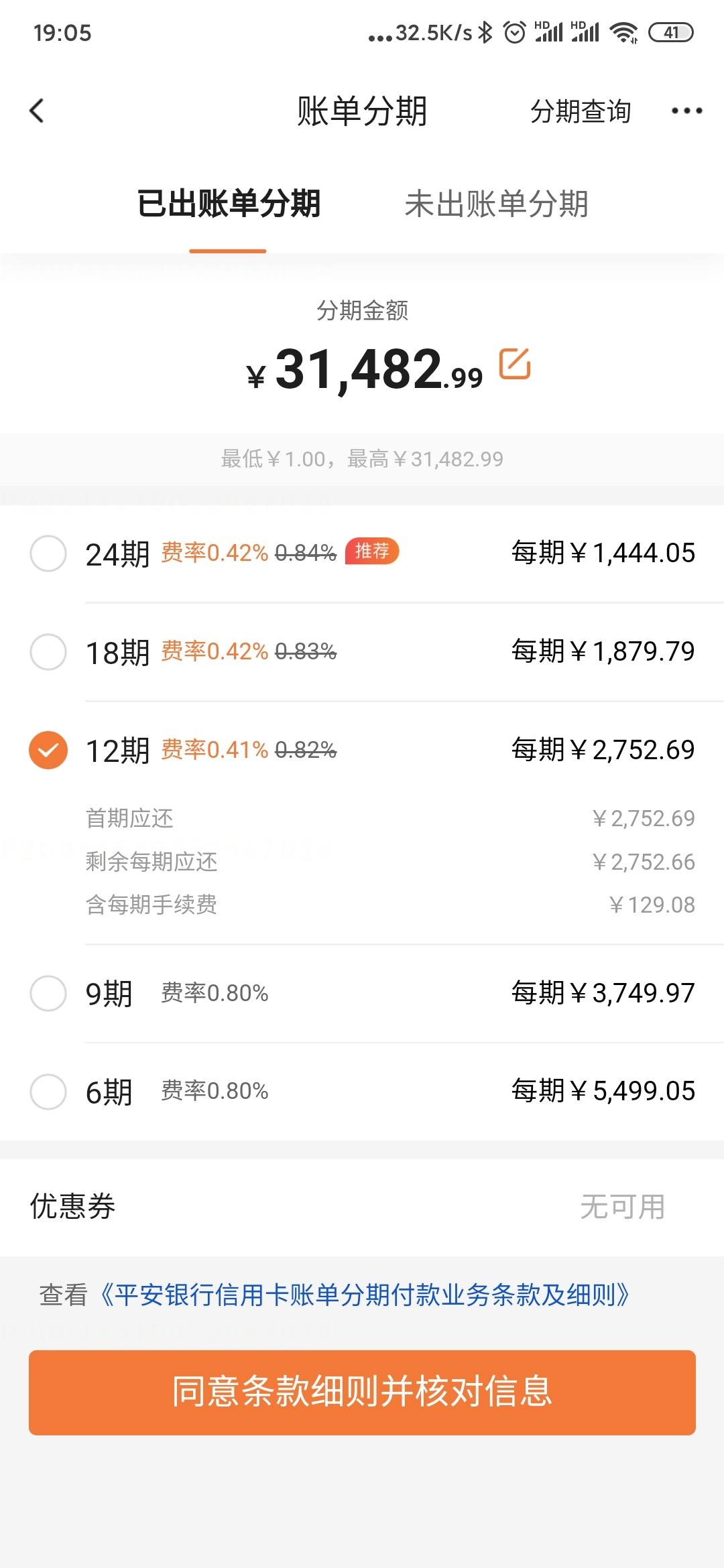Switch to 未出账单分期 tab
This screenshot has height=1568, width=724.
pyautogui.click(x=497, y=204)
